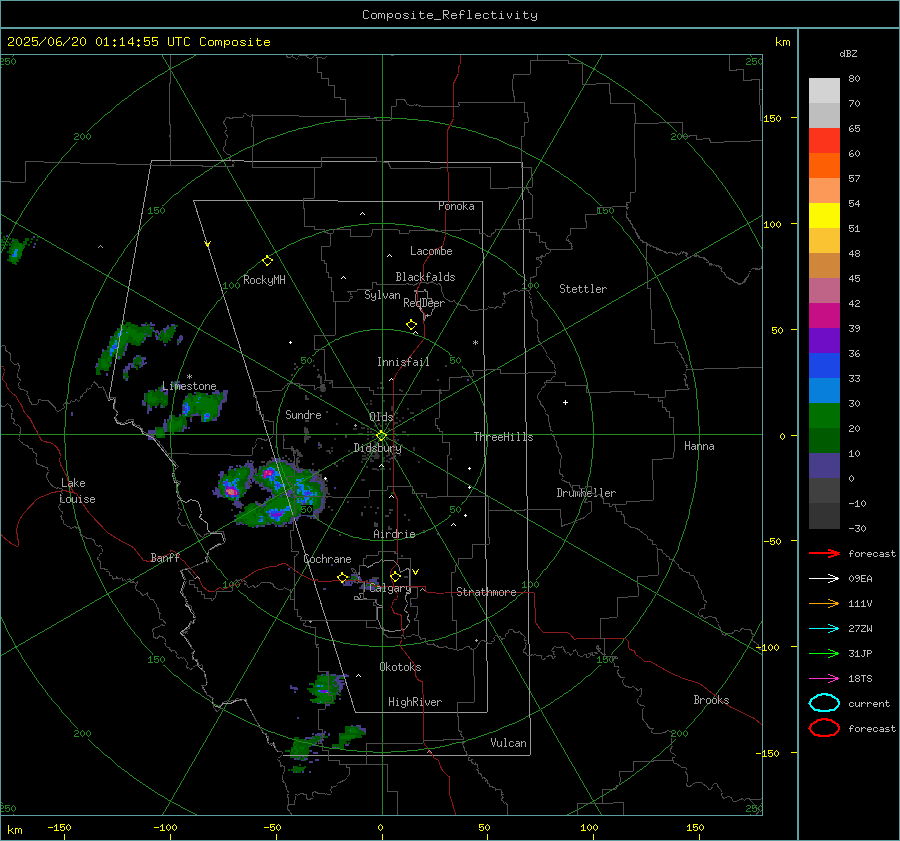Click the yellow diamond marker below Cochrane
Image resolution: width=900 pixels, height=841 pixels.
(342, 578)
